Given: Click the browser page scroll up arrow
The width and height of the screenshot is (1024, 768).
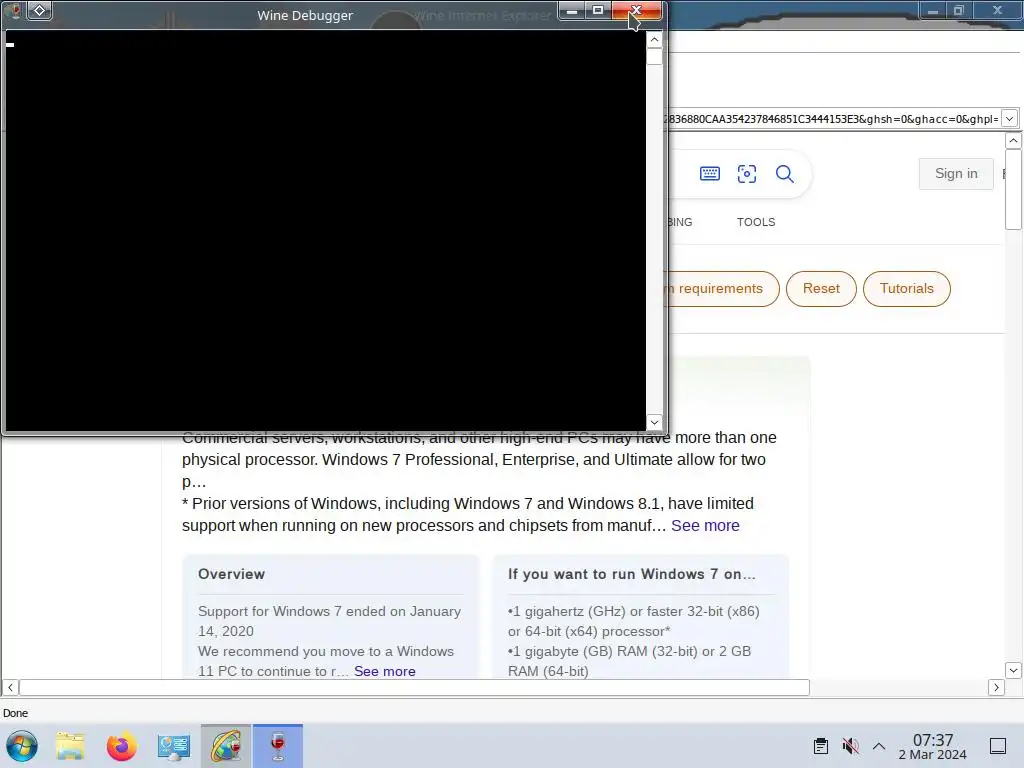Looking at the screenshot, I should point(1013,140).
